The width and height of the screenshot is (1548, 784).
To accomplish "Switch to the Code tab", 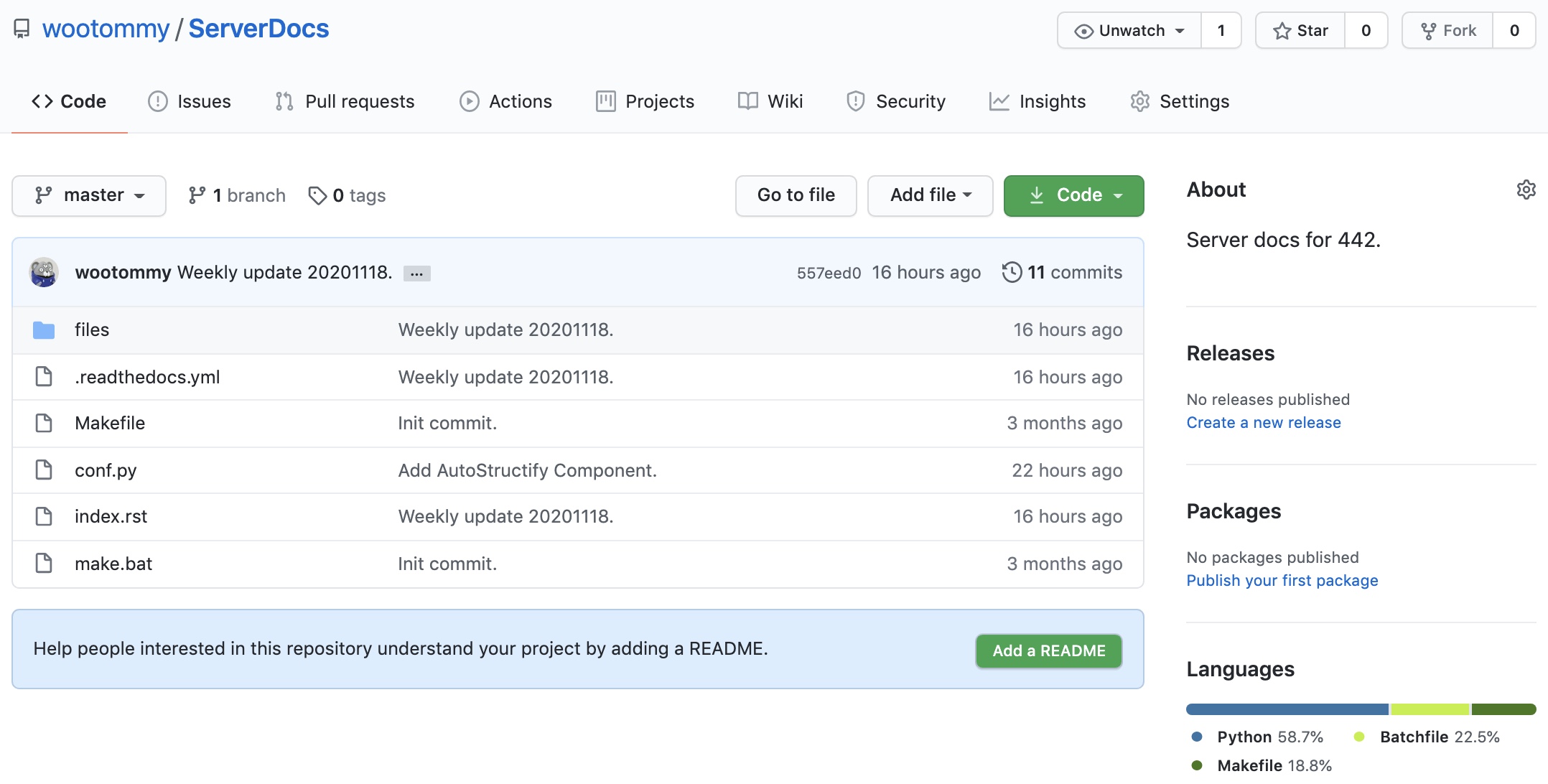I will point(69,101).
